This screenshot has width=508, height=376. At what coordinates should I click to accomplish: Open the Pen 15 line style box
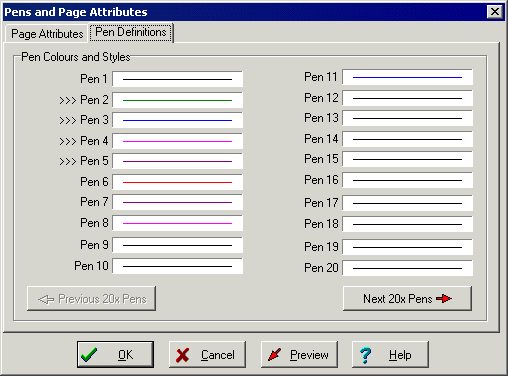tap(407, 159)
